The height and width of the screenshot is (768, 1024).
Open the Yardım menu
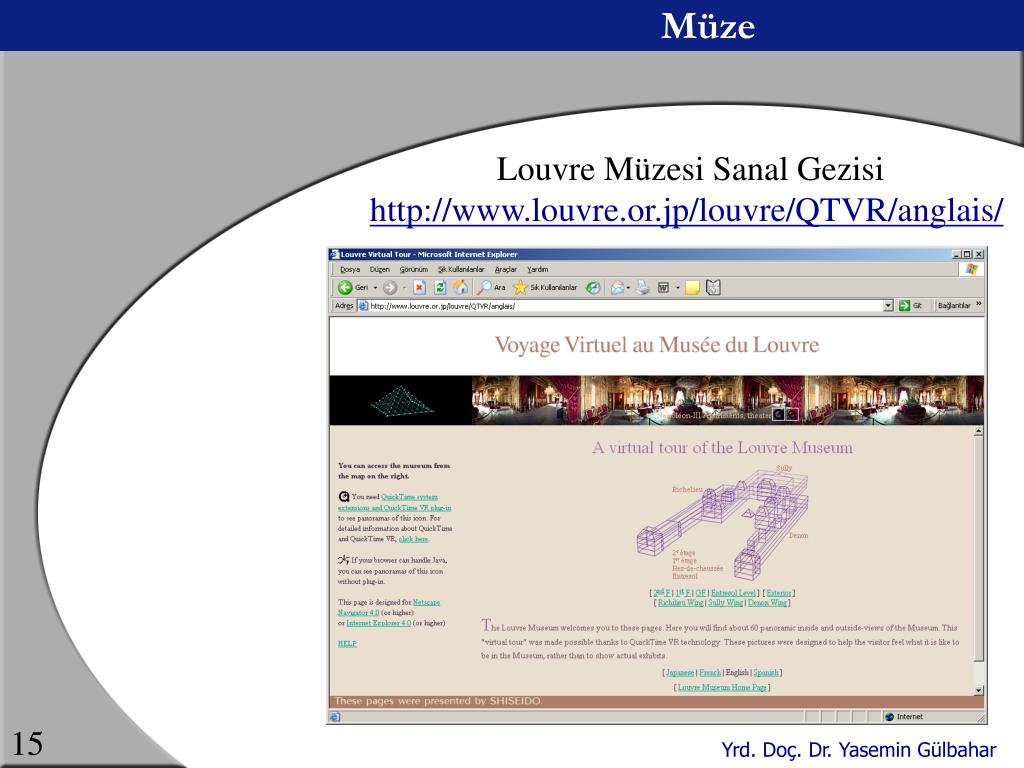pos(537,269)
